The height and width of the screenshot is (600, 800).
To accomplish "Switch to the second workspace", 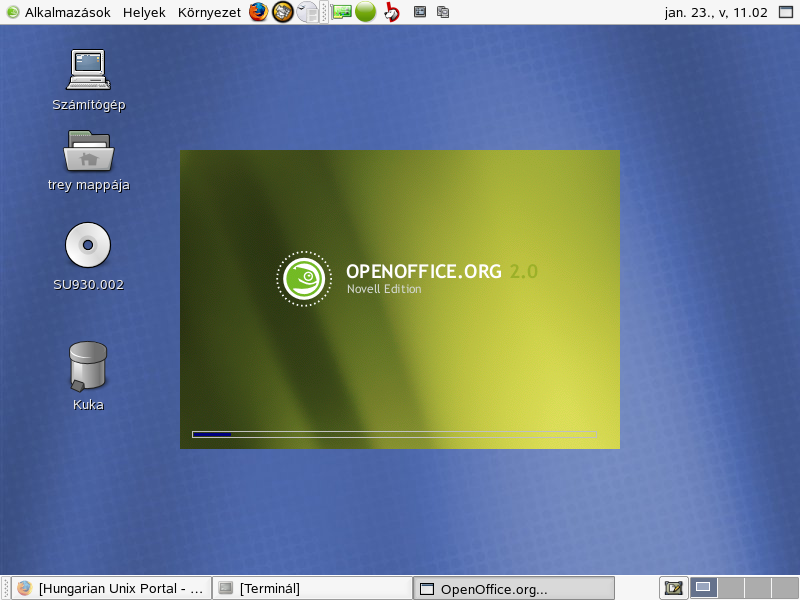I will [x=731, y=588].
